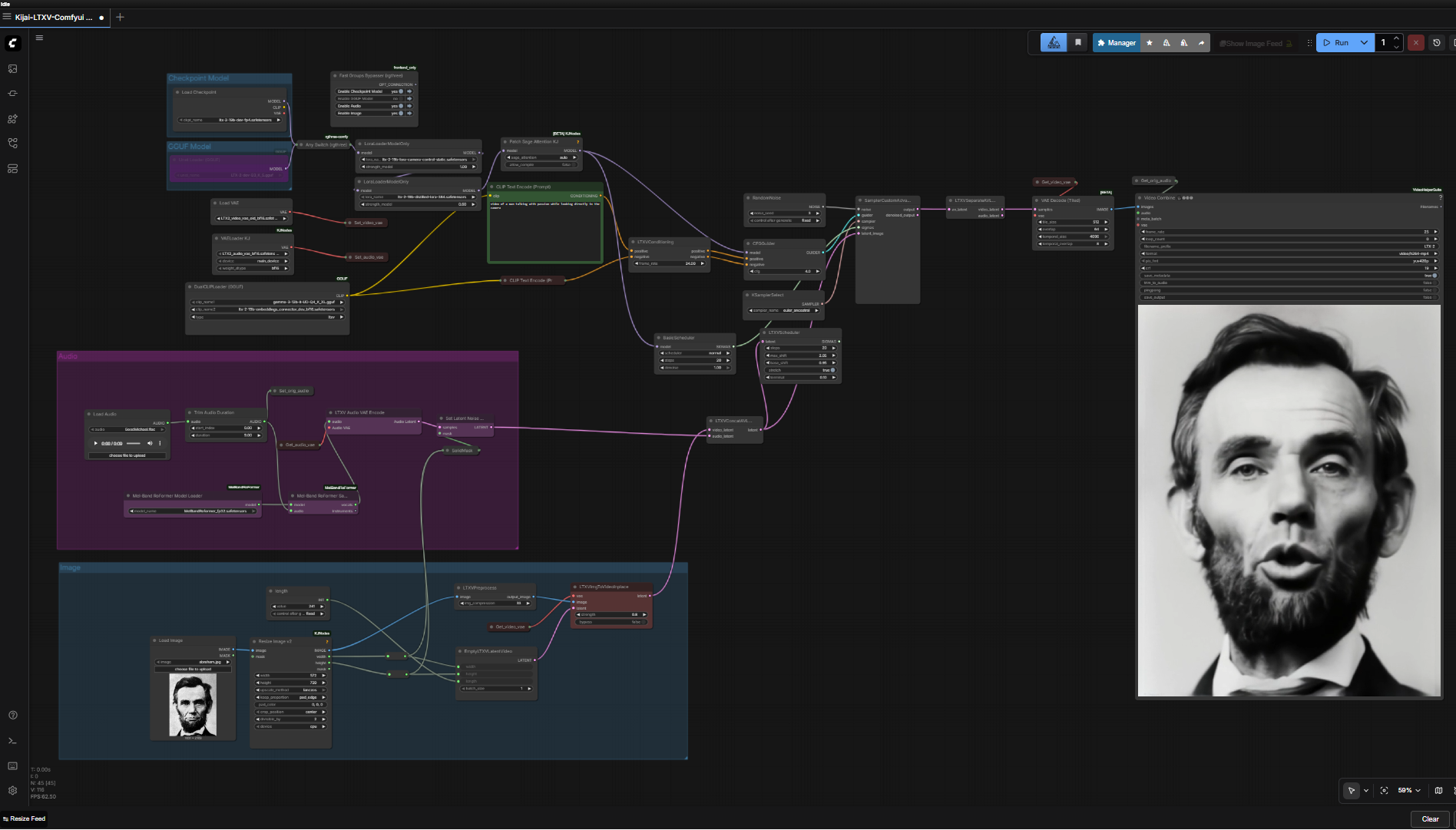Select the Kijai-LTXV-Comfyui workflow tab
1456x830 pixels.
click(54, 17)
